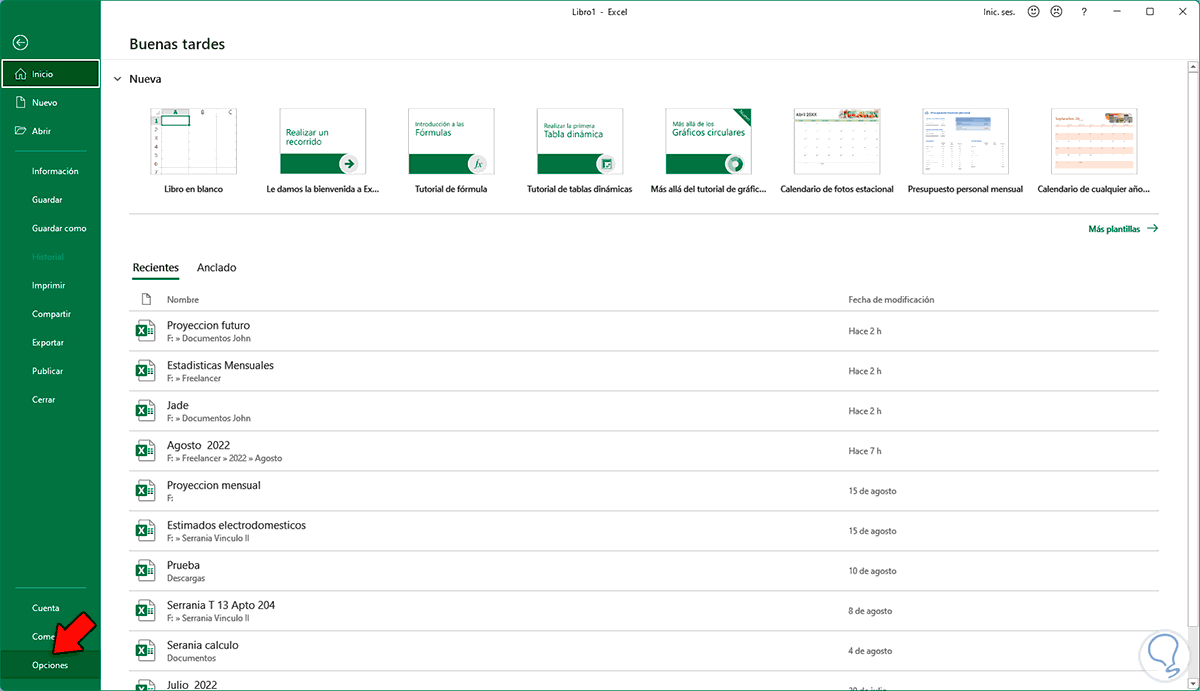Open recent file Proyeccion futuro
This screenshot has height=691, width=1200.
[644, 331]
